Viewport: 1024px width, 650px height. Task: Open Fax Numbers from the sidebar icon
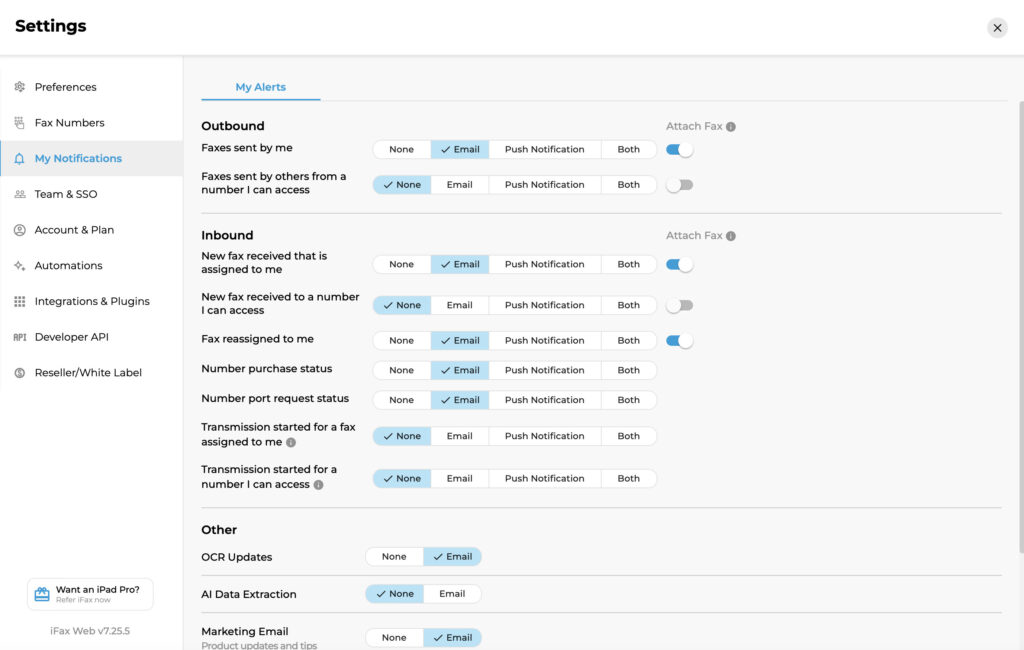click(19, 122)
